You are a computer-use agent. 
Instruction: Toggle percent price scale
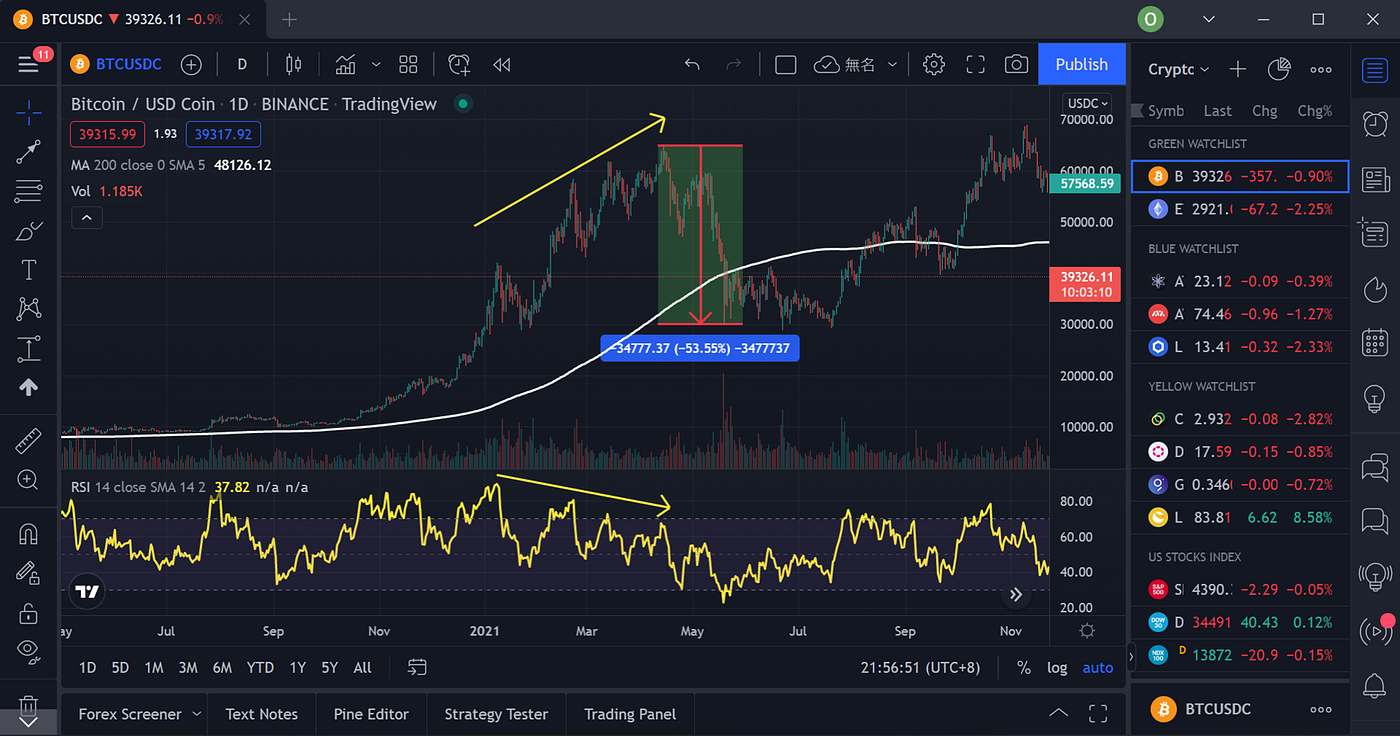tap(1024, 667)
